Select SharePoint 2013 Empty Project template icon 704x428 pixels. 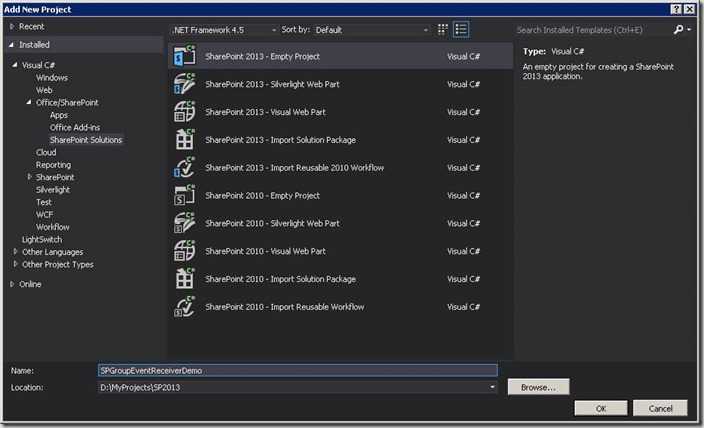[x=185, y=56]
